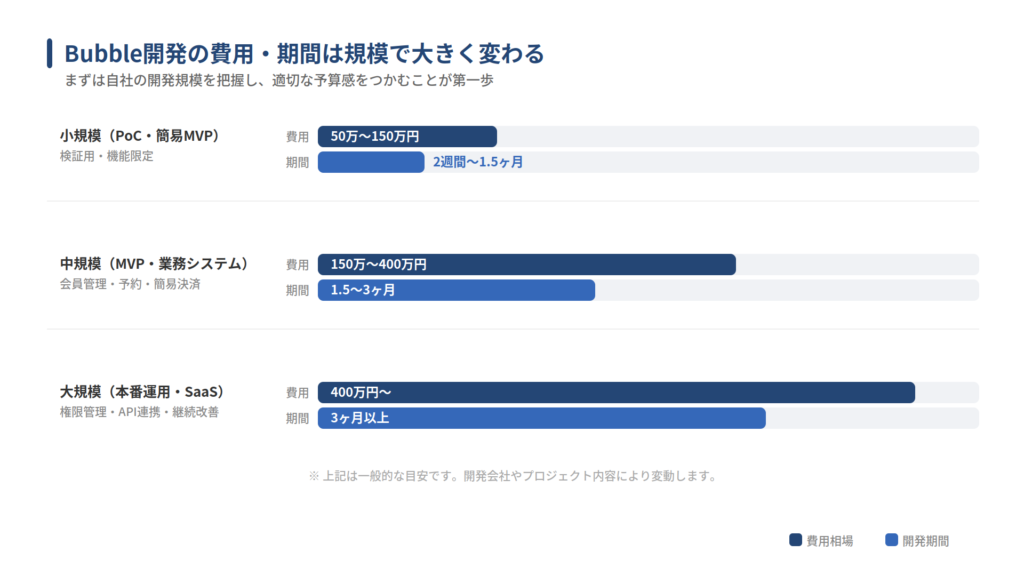1024x576 pixels.
Task: Select the 大規模（本番運用・SaaS） heading
Action: tap(141, 391)
